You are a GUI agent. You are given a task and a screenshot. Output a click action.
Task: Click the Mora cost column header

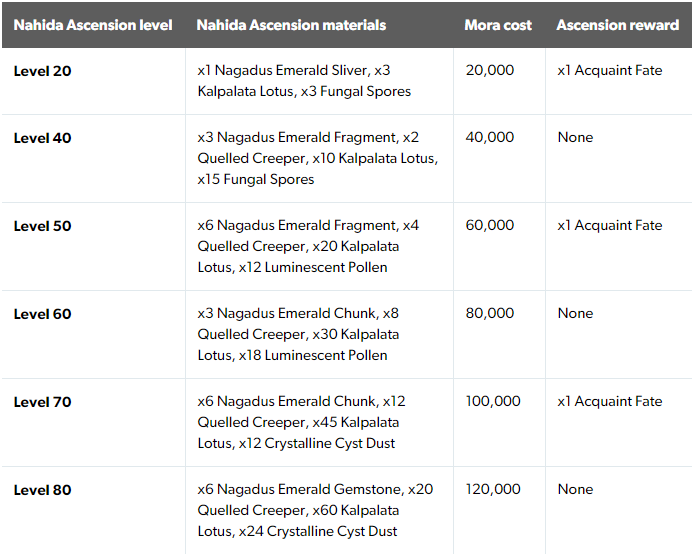498,25
